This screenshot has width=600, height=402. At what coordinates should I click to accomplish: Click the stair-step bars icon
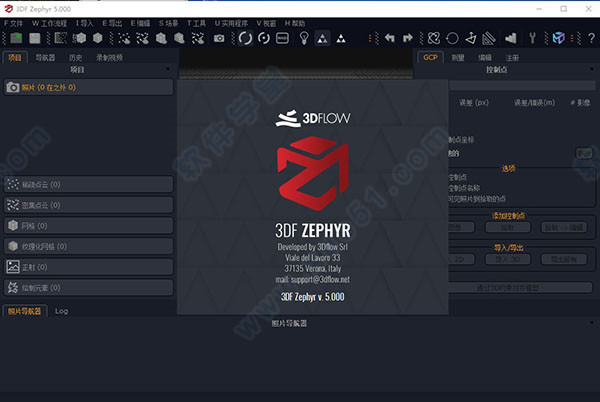[511, 38]
